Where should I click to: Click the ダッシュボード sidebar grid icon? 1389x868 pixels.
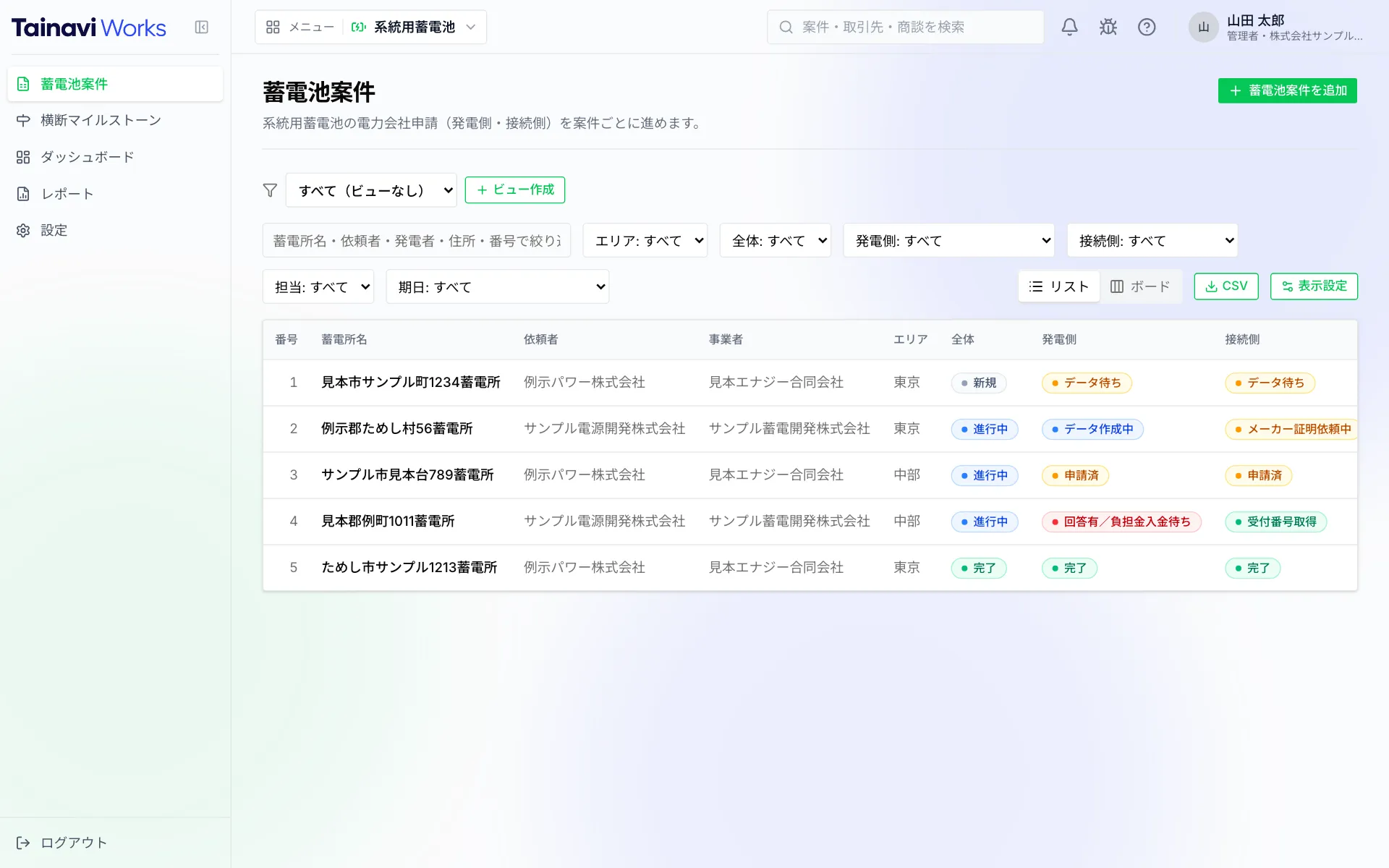click(23, 157)
